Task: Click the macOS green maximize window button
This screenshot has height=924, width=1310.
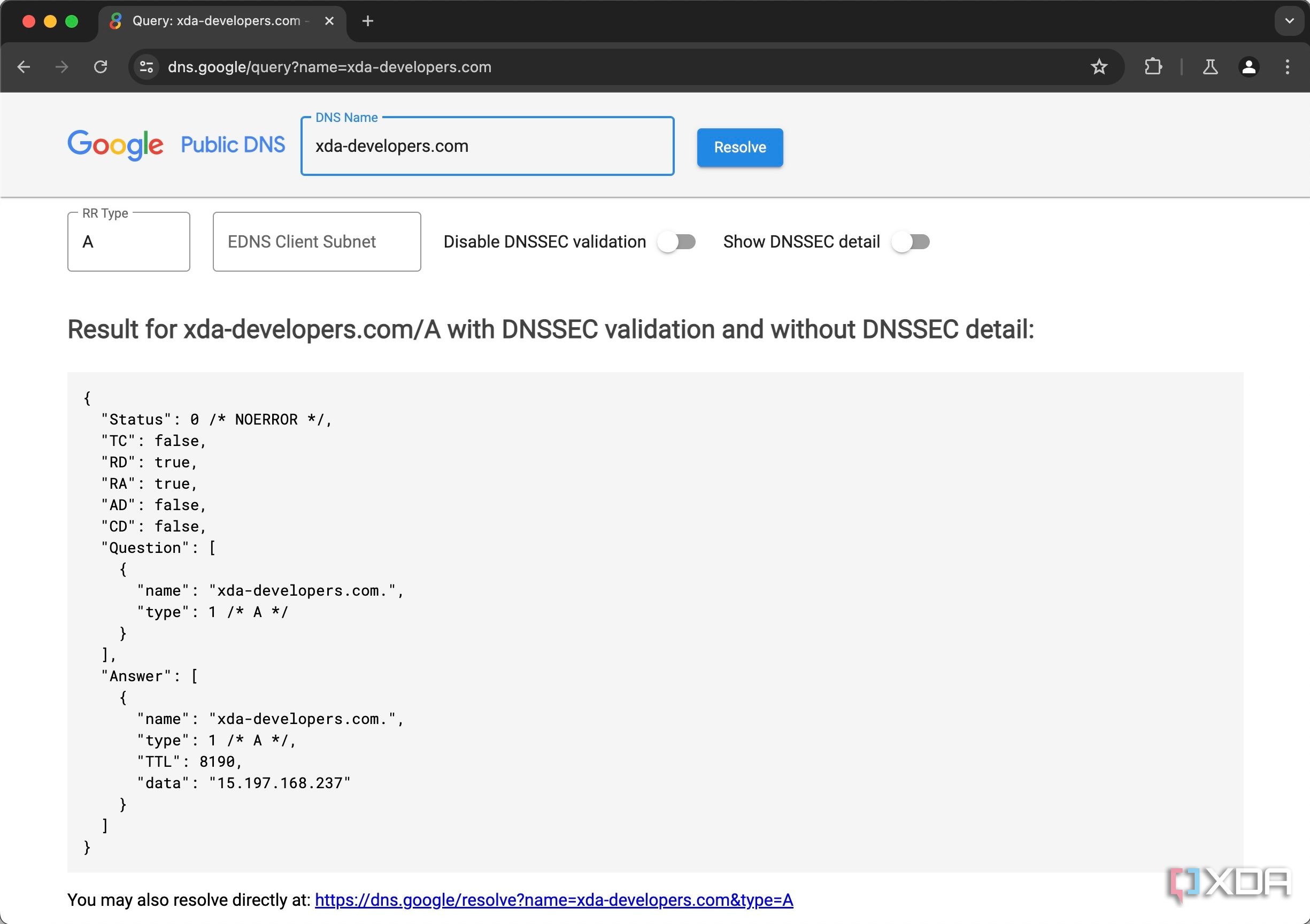Action: click(x=71, y=21)
